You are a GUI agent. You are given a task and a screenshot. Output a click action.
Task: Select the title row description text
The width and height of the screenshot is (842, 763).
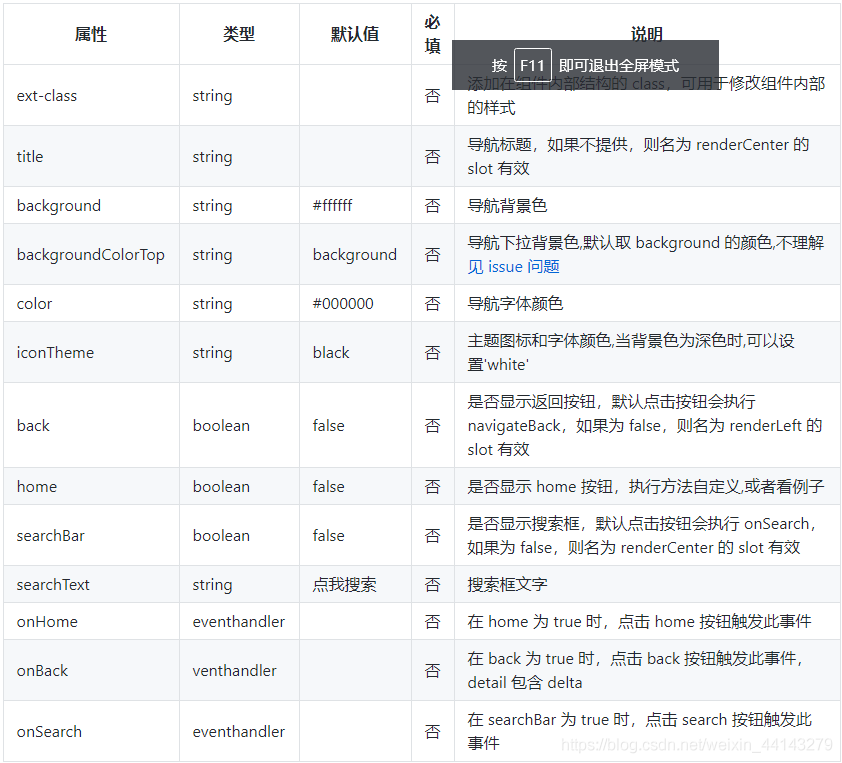[638, 156]
